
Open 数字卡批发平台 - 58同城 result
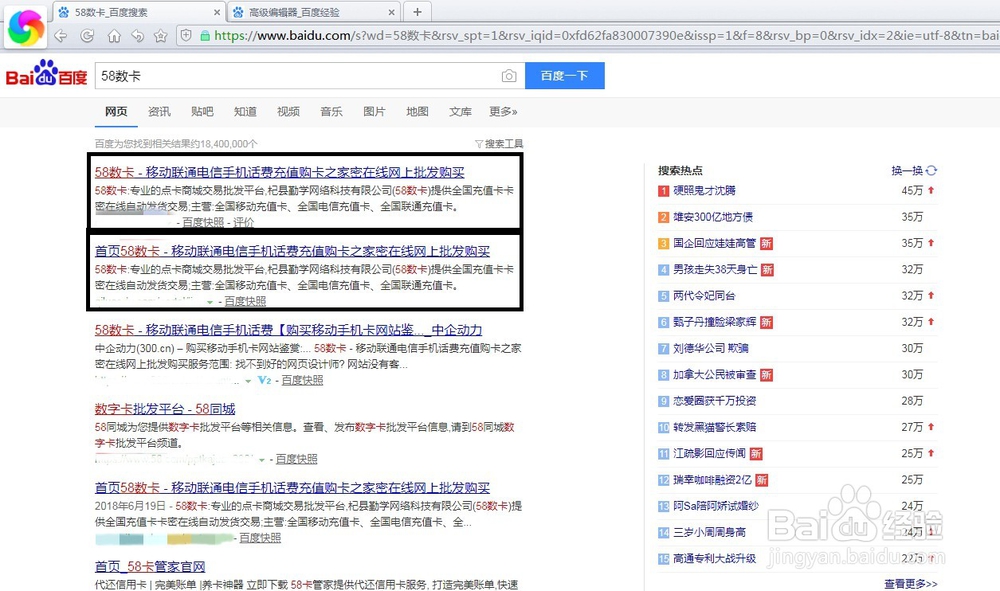[x=165, y=409]
